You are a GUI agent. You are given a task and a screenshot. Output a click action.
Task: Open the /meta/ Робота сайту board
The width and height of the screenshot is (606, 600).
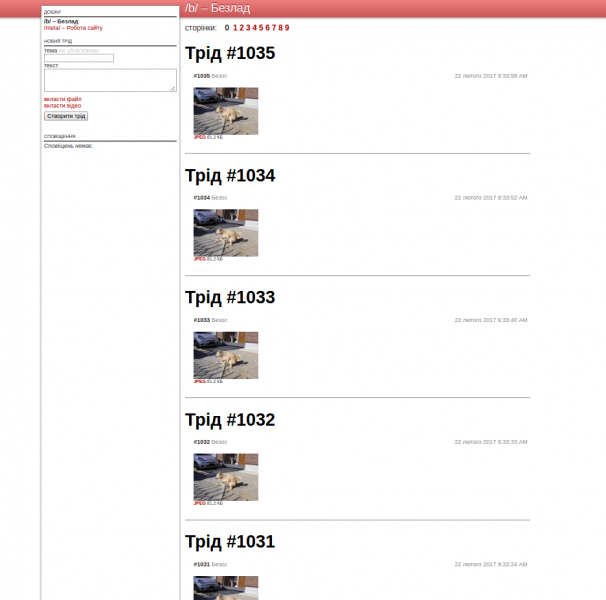point(73,28)
